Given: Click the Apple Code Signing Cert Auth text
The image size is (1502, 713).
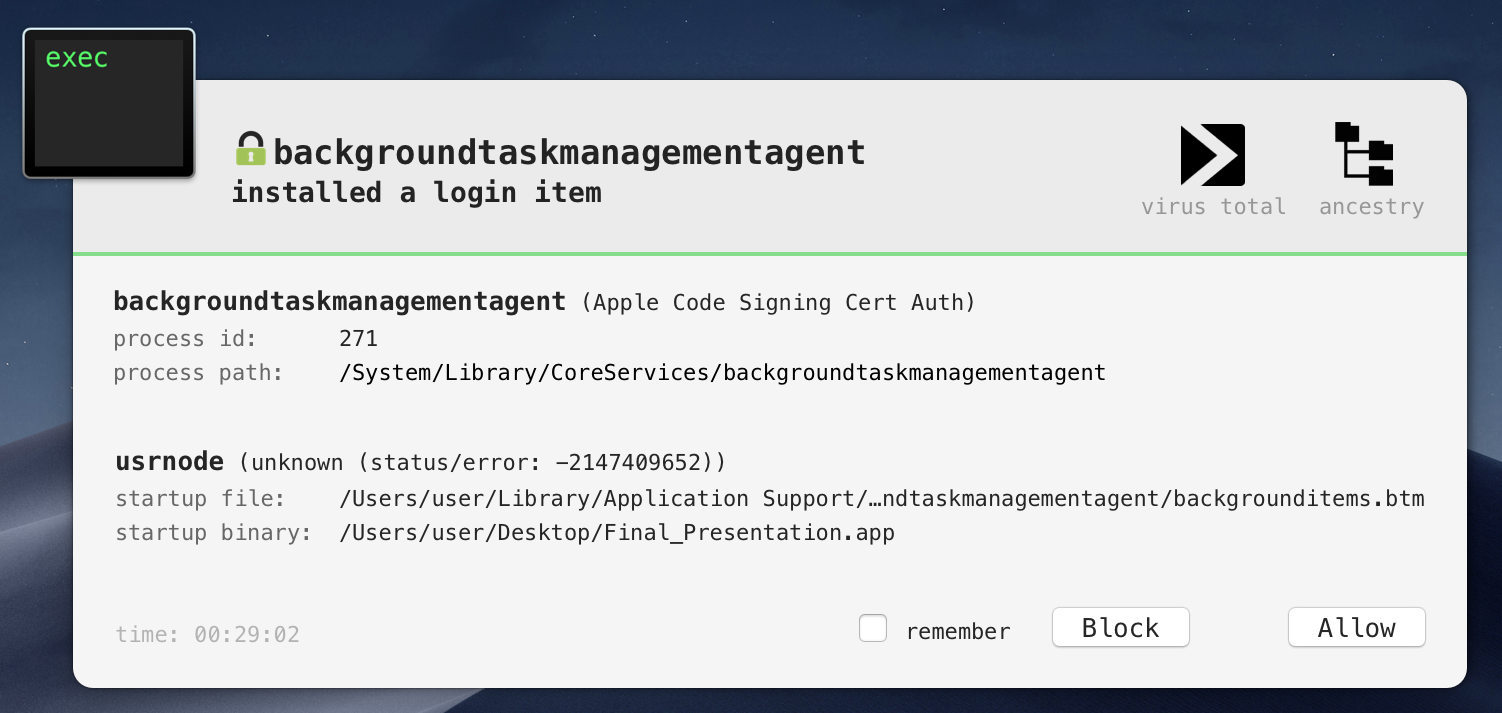Looking at the screenshot, I should (x=778, y=302).
